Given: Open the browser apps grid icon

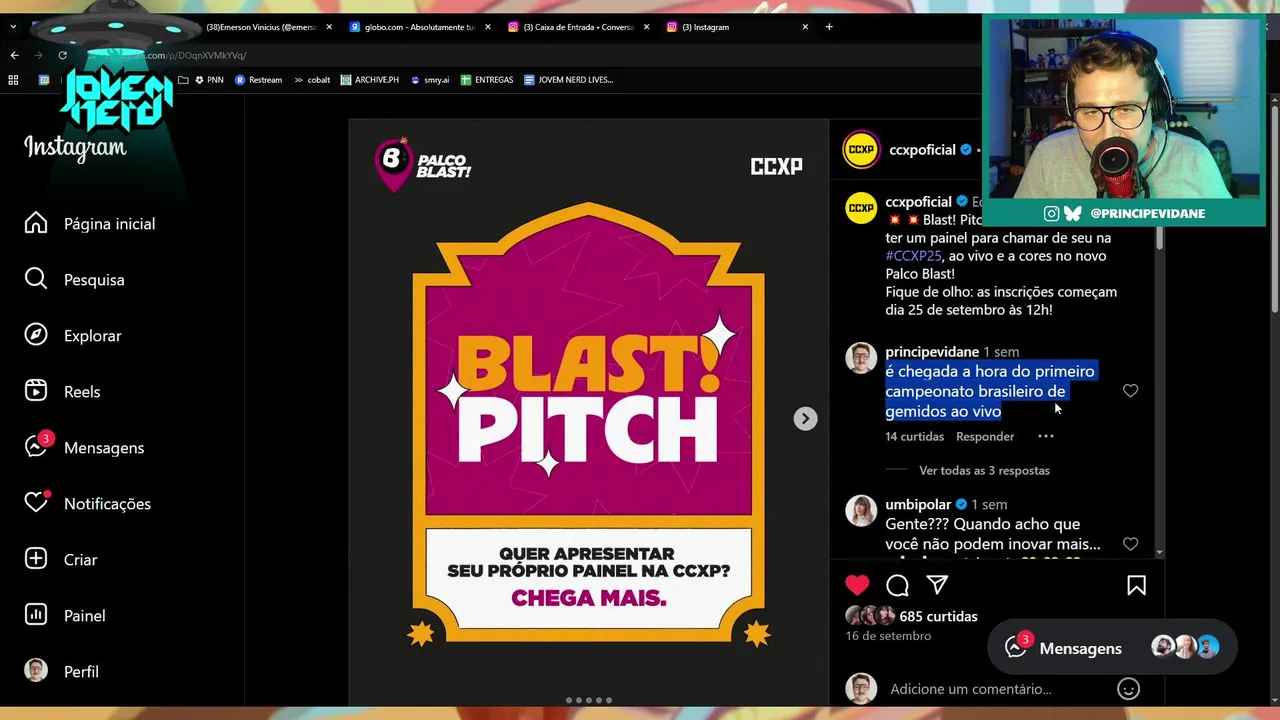Looking at the screenshot, I should point(13,80).
